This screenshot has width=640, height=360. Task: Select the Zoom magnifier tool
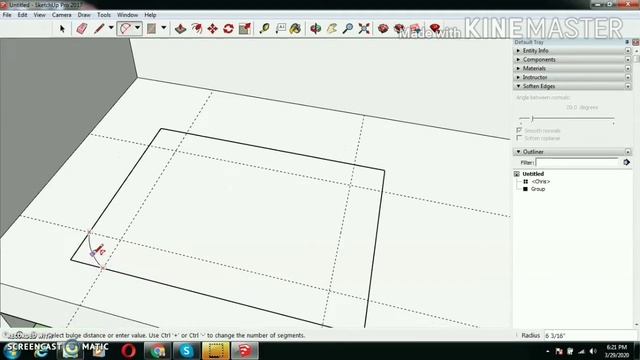[x=348, y=29]
